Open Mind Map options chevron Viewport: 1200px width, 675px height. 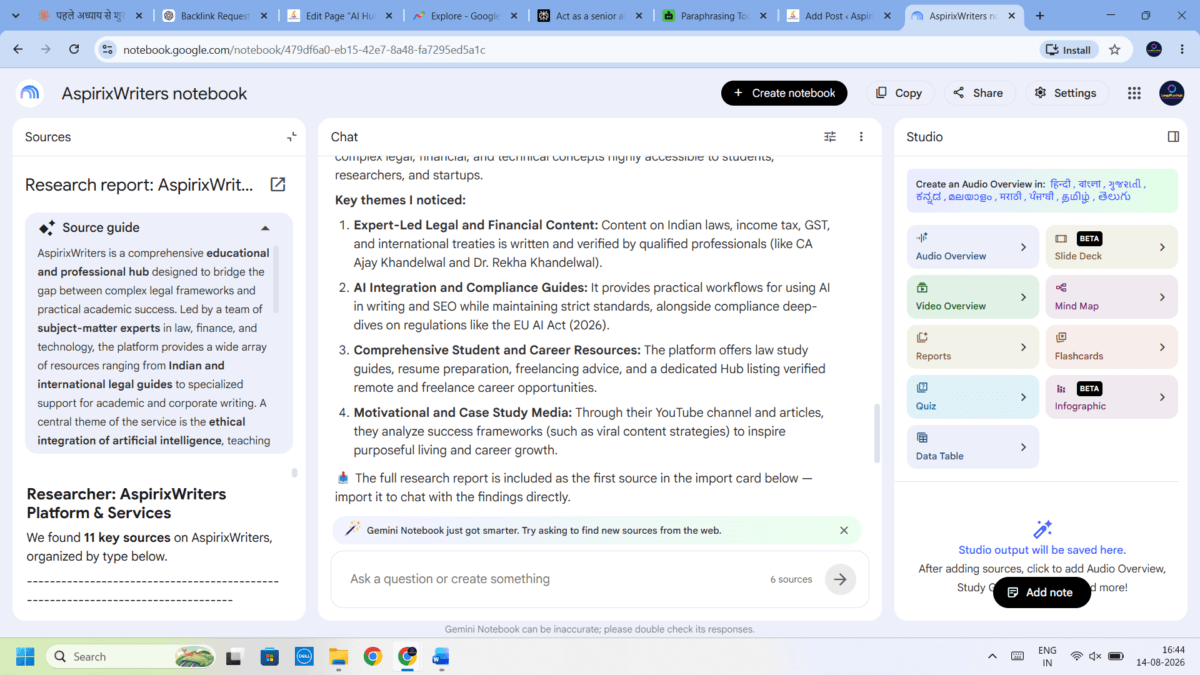1162,297
